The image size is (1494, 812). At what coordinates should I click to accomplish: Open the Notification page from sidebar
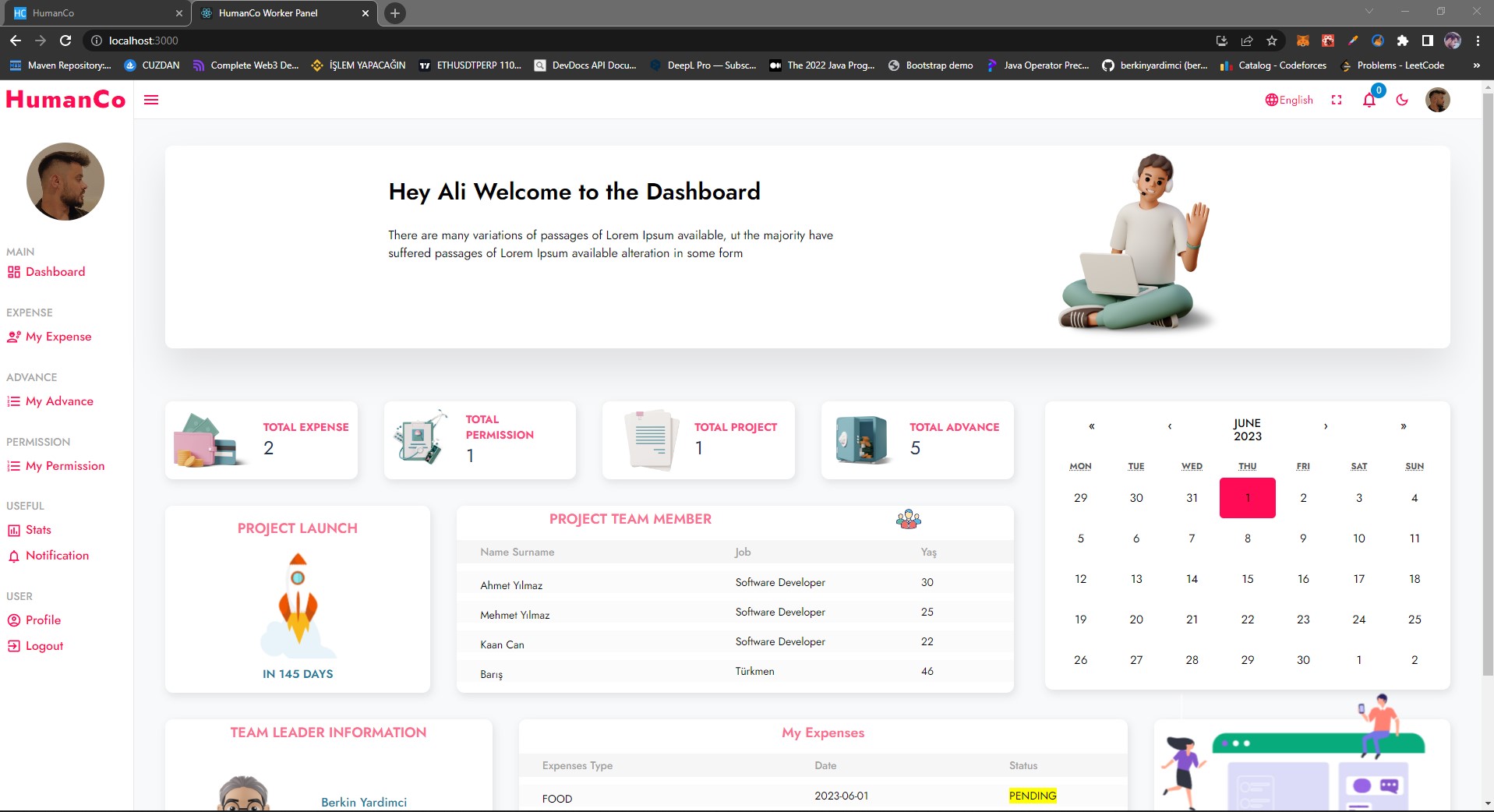[x=57, y=556]
